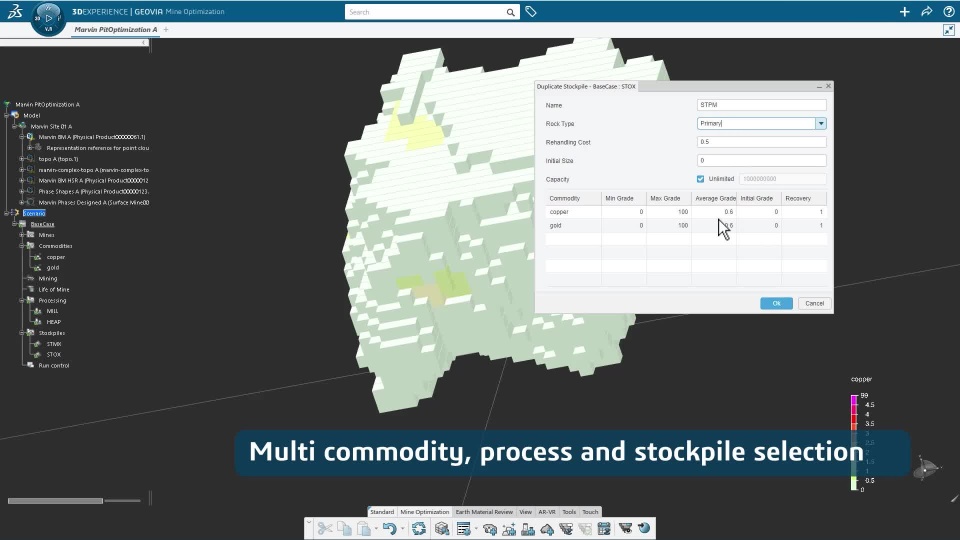This screenshot has height=540, width=960.
Task: Click the gold Max Grade cell
Action: click(x=669, y=225)
